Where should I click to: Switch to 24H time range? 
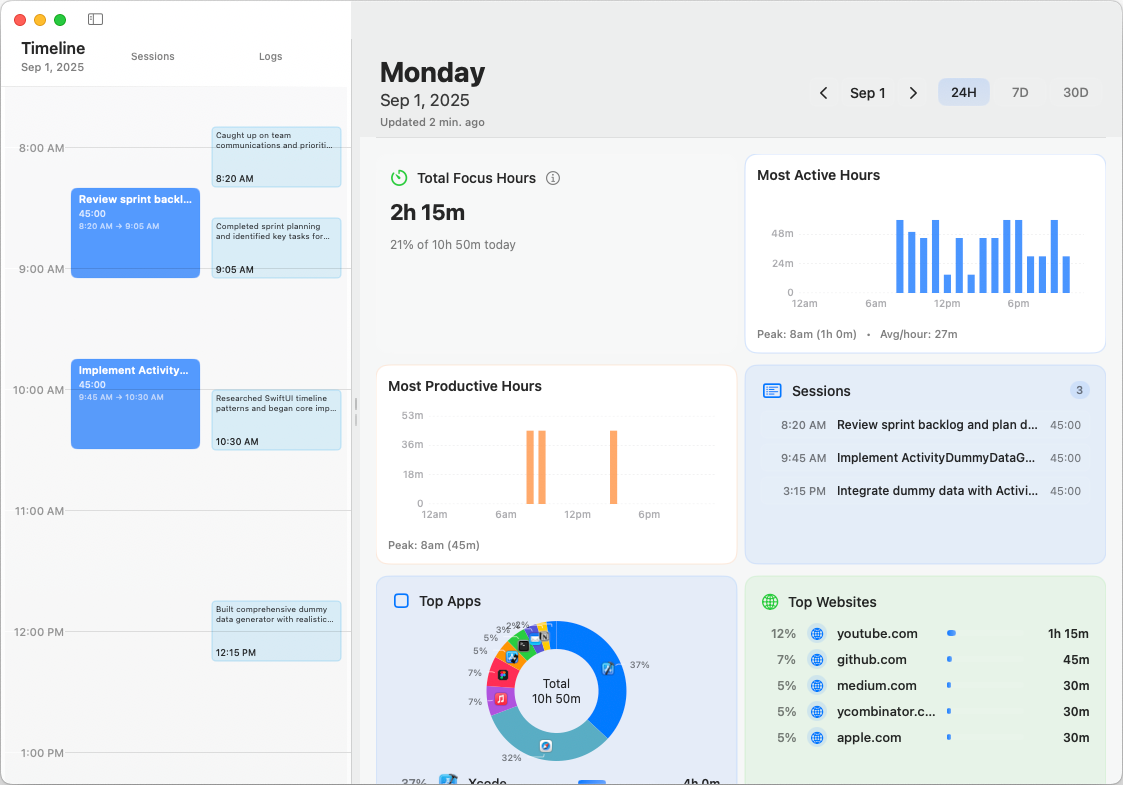[x=963, y=92]
